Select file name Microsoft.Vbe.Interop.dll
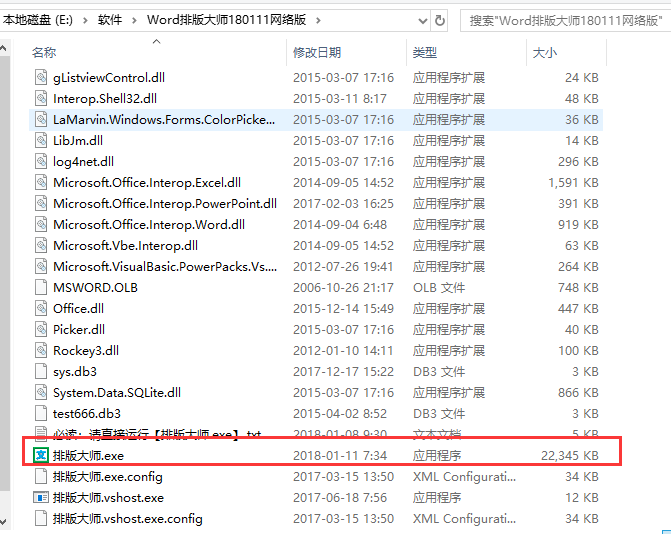The image size is (671, 534). (125, 245)
